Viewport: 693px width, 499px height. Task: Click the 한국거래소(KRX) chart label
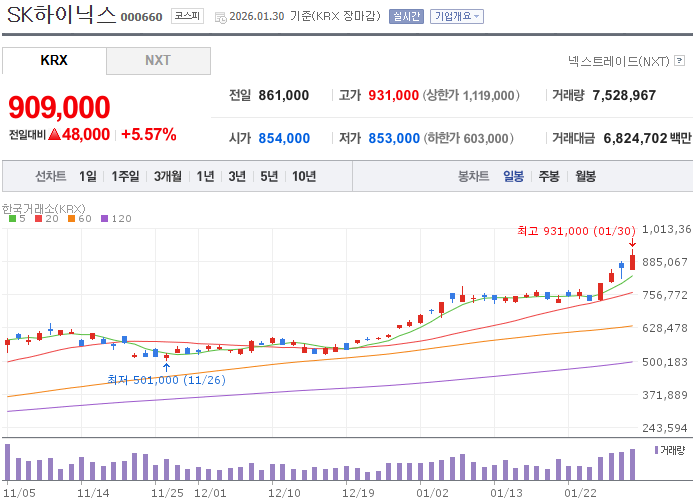click(x=44, y=208)
